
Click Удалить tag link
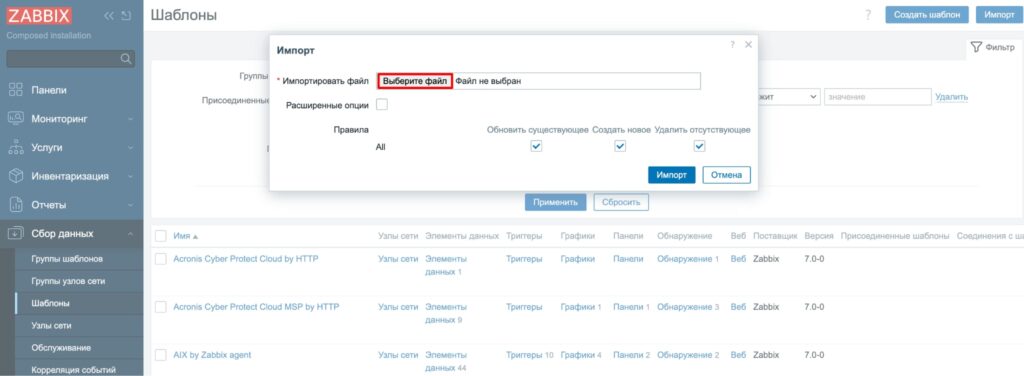point(952,97)
